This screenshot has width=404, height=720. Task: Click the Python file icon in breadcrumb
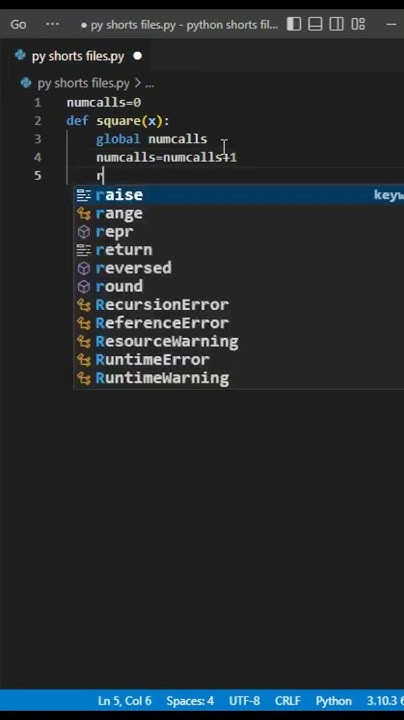pyautogui.click(x=27, y=83)
